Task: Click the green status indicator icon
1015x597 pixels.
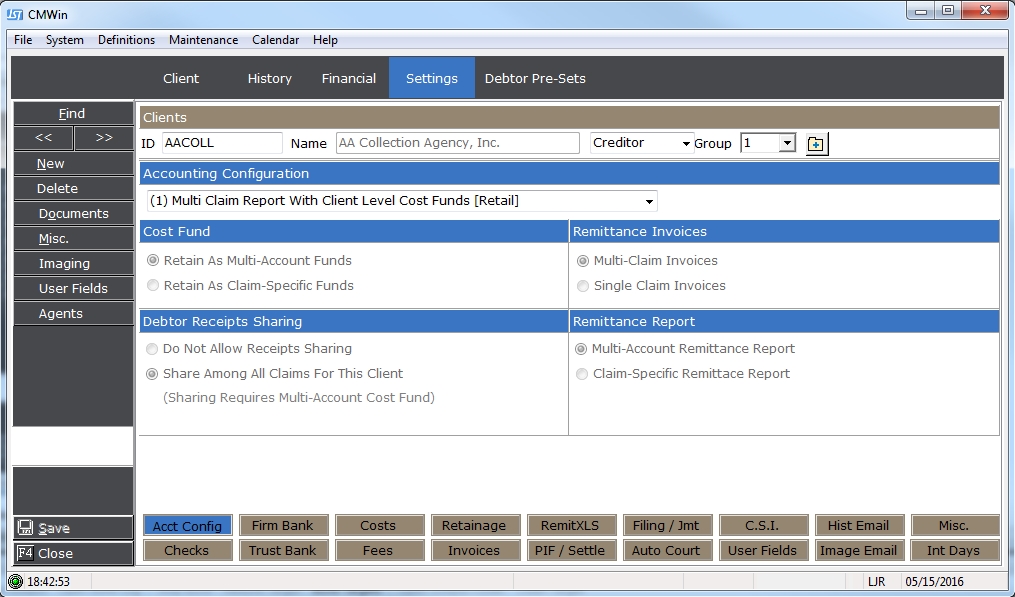Action: (15, 581)
